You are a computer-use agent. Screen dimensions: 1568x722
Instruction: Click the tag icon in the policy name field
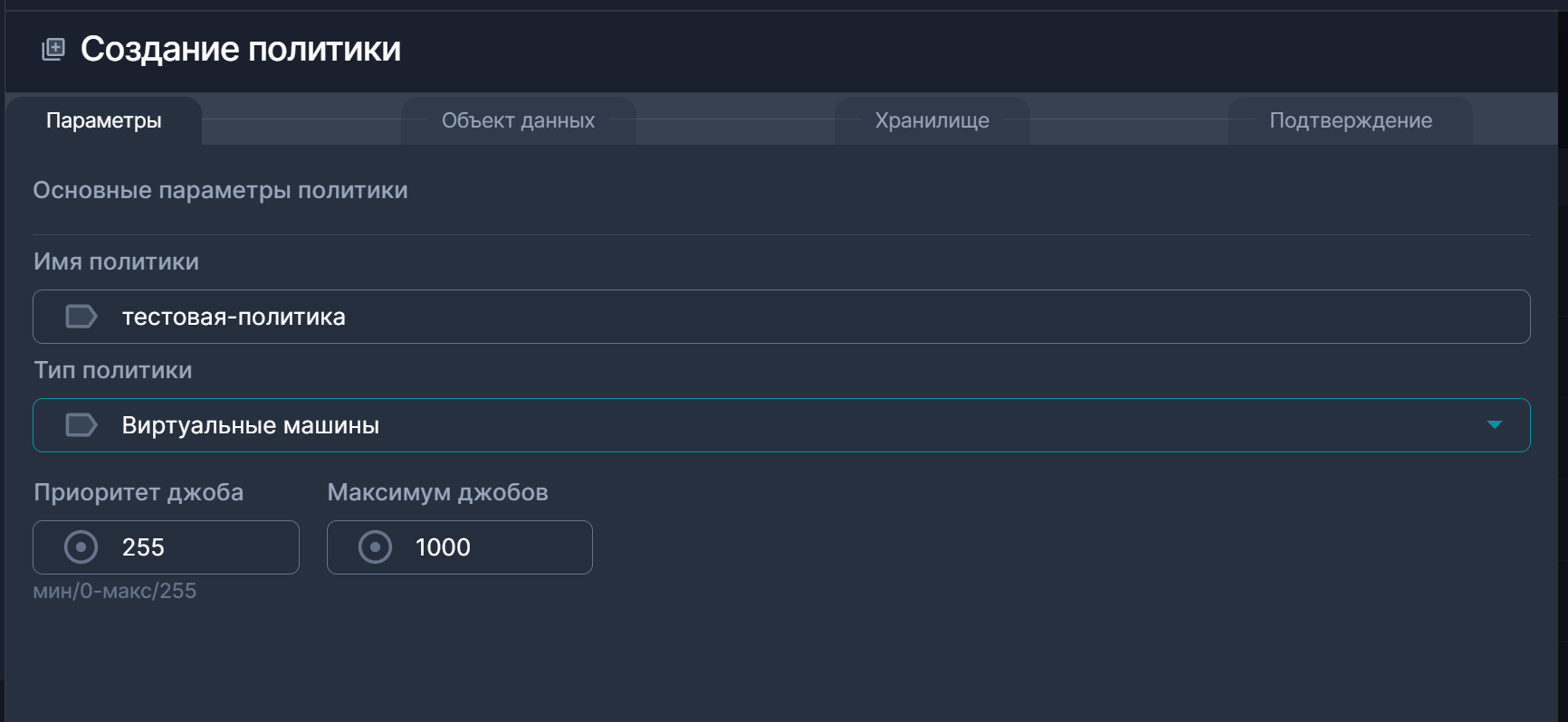click(81, 317)
